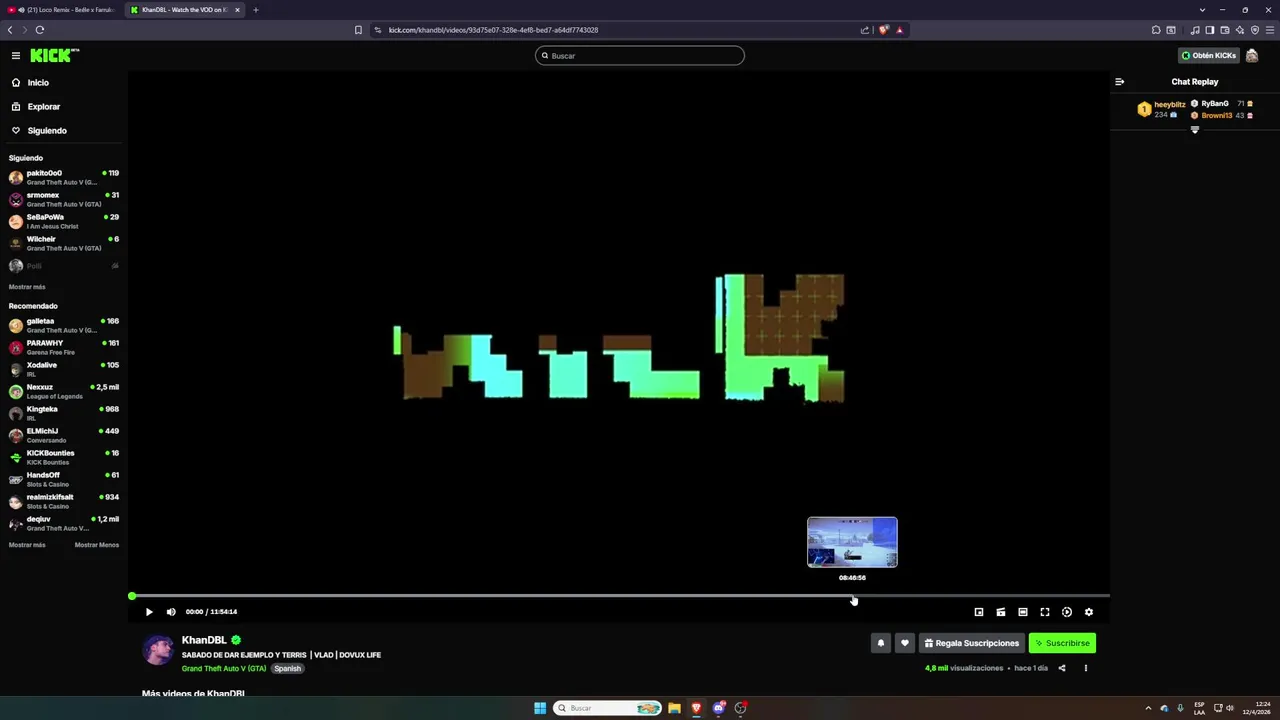The height and width of the screenshot is (720, 1280).
Task: Open realmizkifsalt recommended channel
Action: [64, 501]
